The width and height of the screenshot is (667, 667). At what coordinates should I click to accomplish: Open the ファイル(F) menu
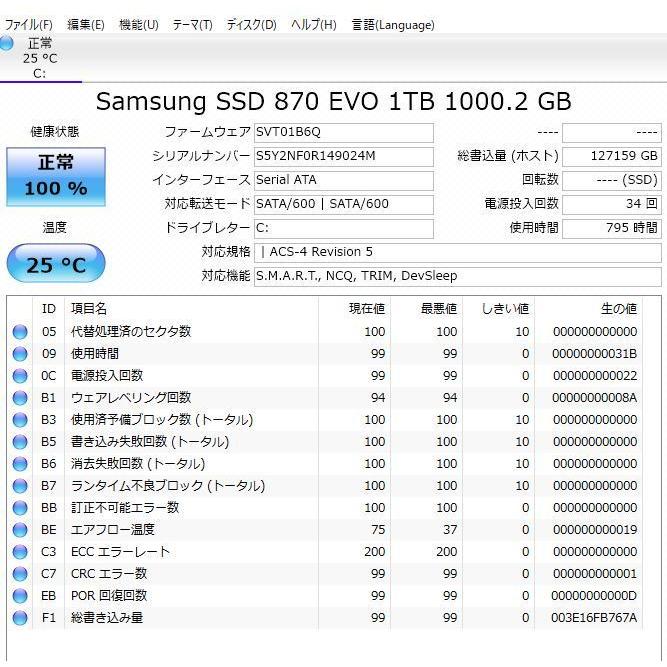pos(29,25)
